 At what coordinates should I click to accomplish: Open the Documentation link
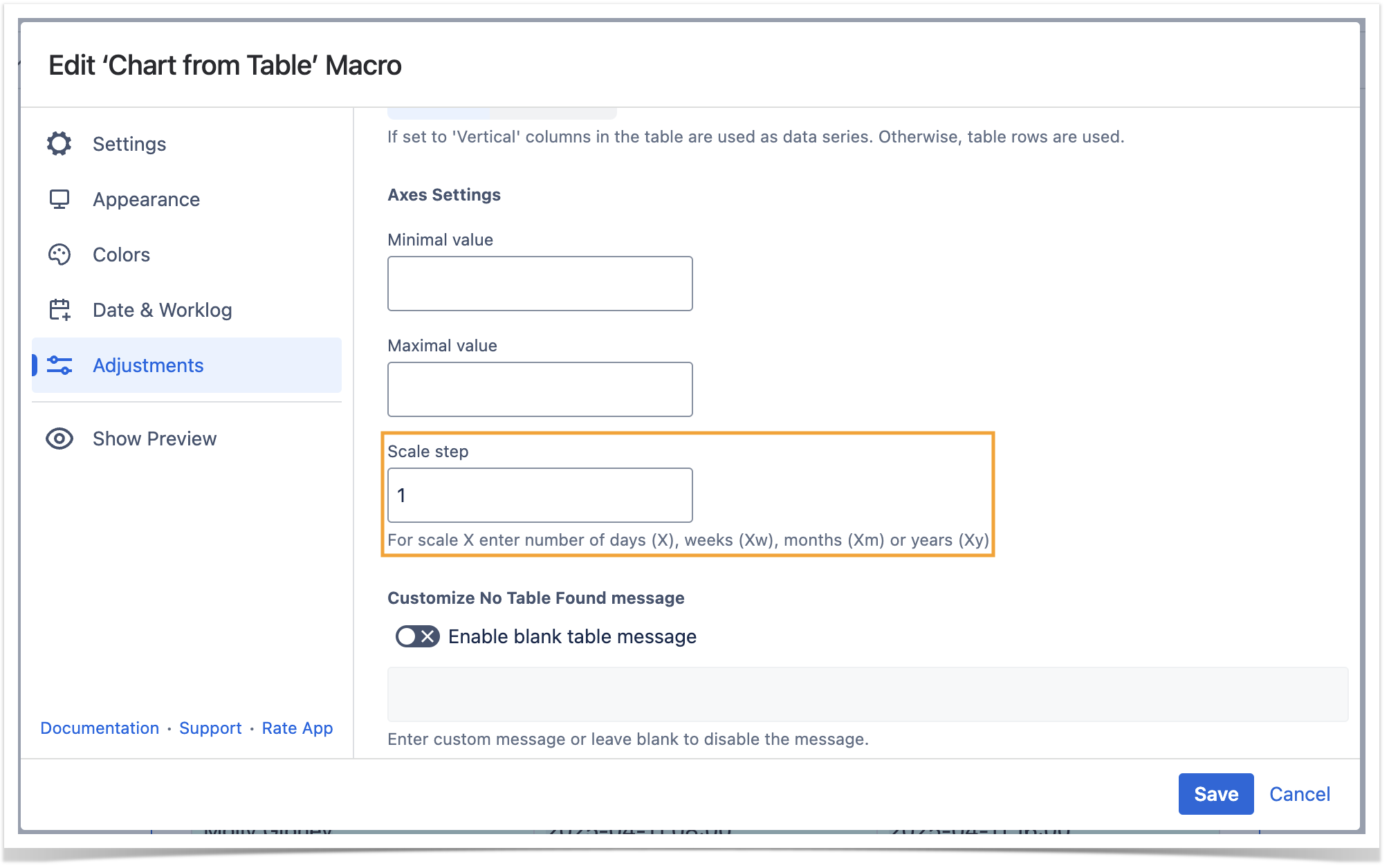[x=100, y=728]
